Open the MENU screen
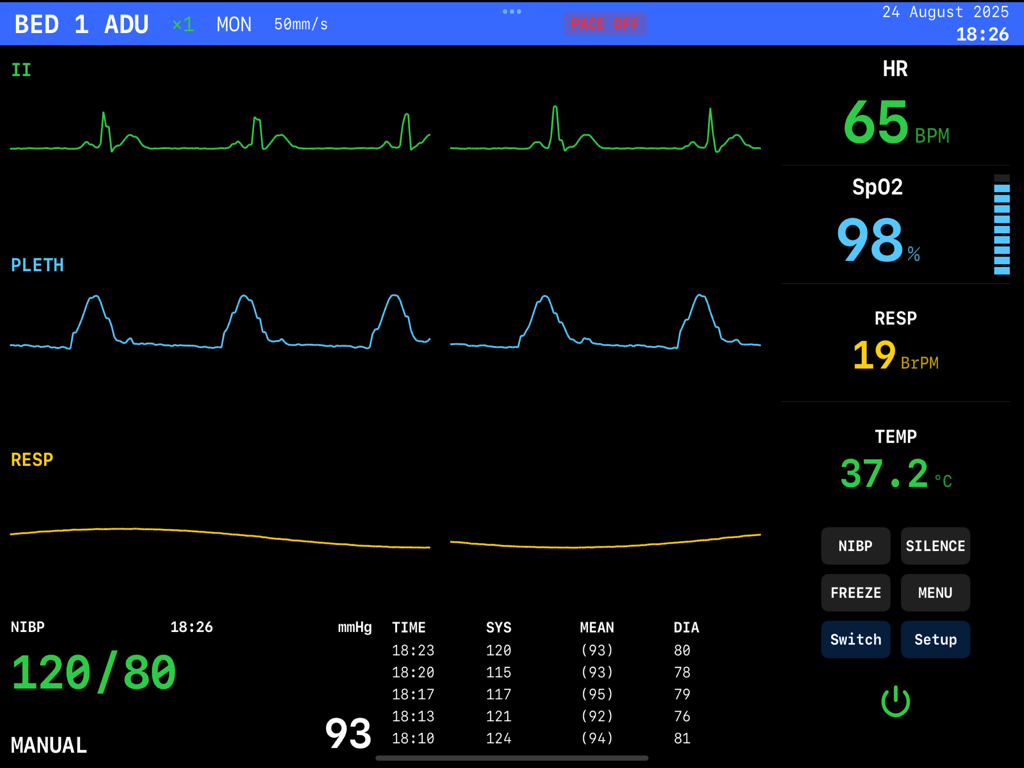Screen dimensions: 1024x768 pyautogui.click(x=935, y=592)
